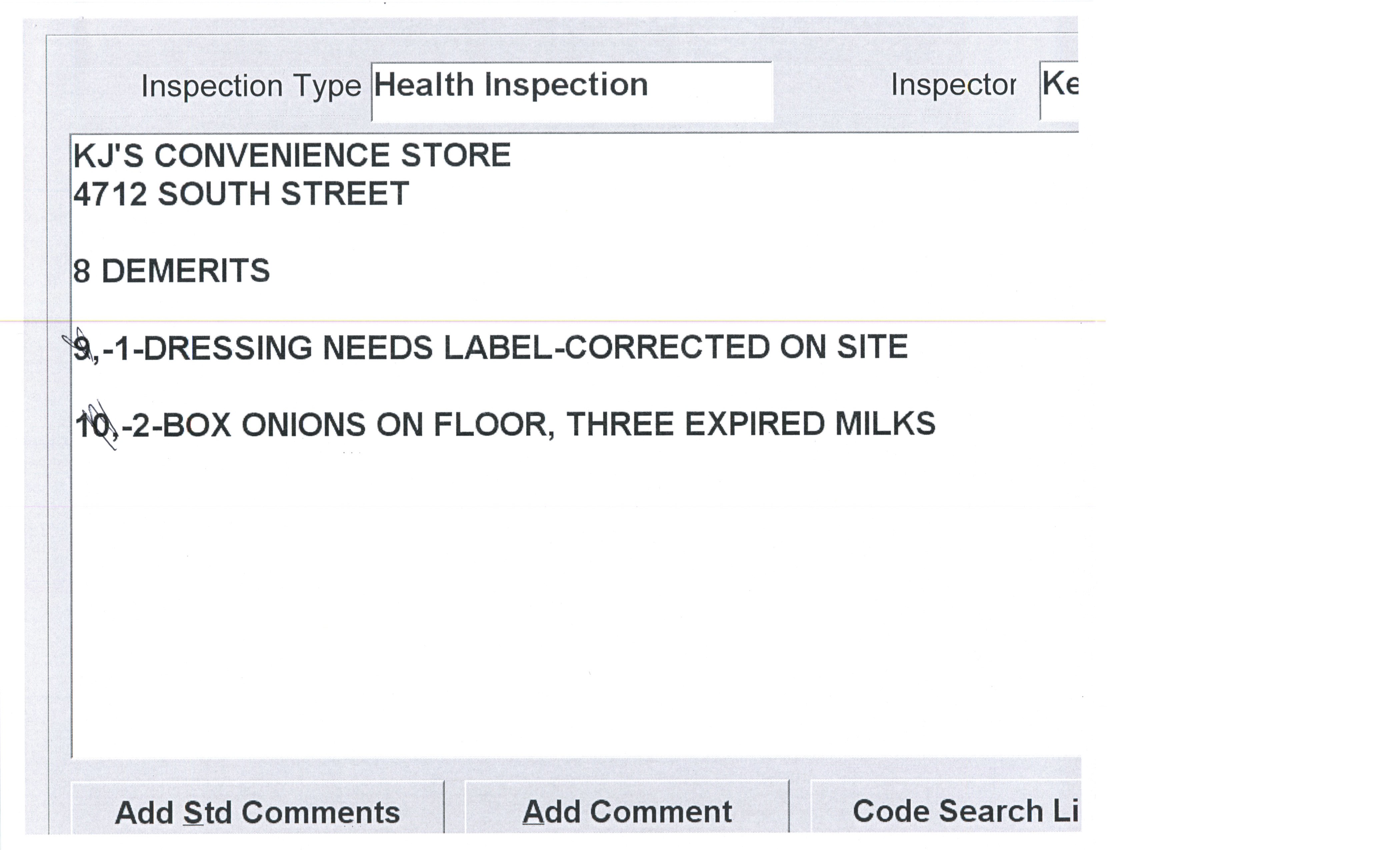Focus the Inspection Type field
Image resolution: width=1400 pixels, height=850 pixels.
[571, 91]
